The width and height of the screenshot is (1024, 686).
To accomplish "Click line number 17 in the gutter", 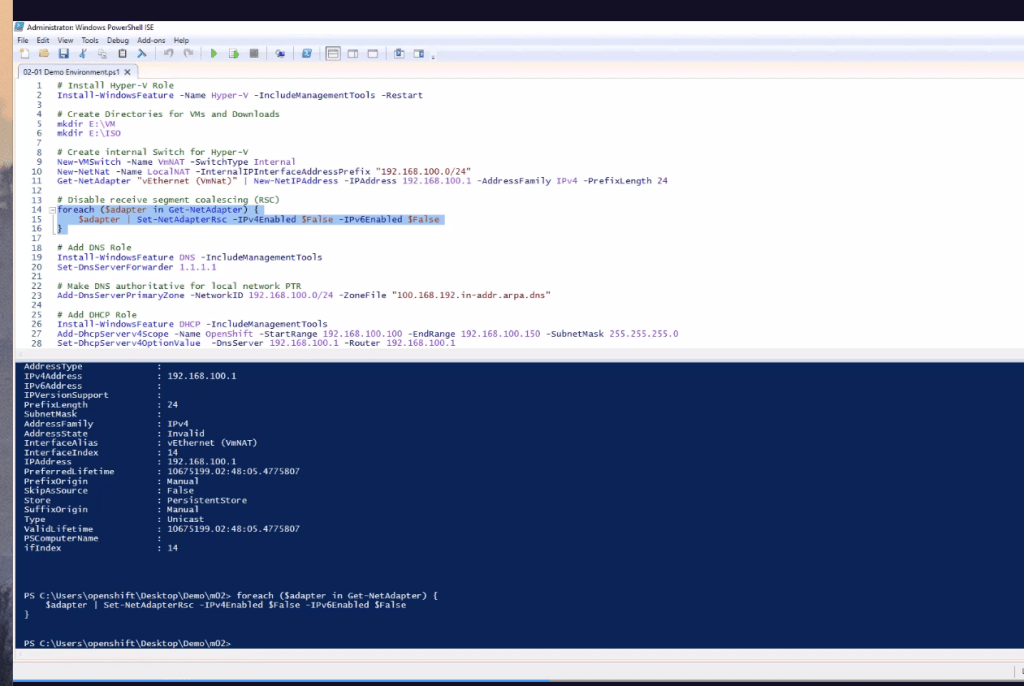I will coord(37,238).
